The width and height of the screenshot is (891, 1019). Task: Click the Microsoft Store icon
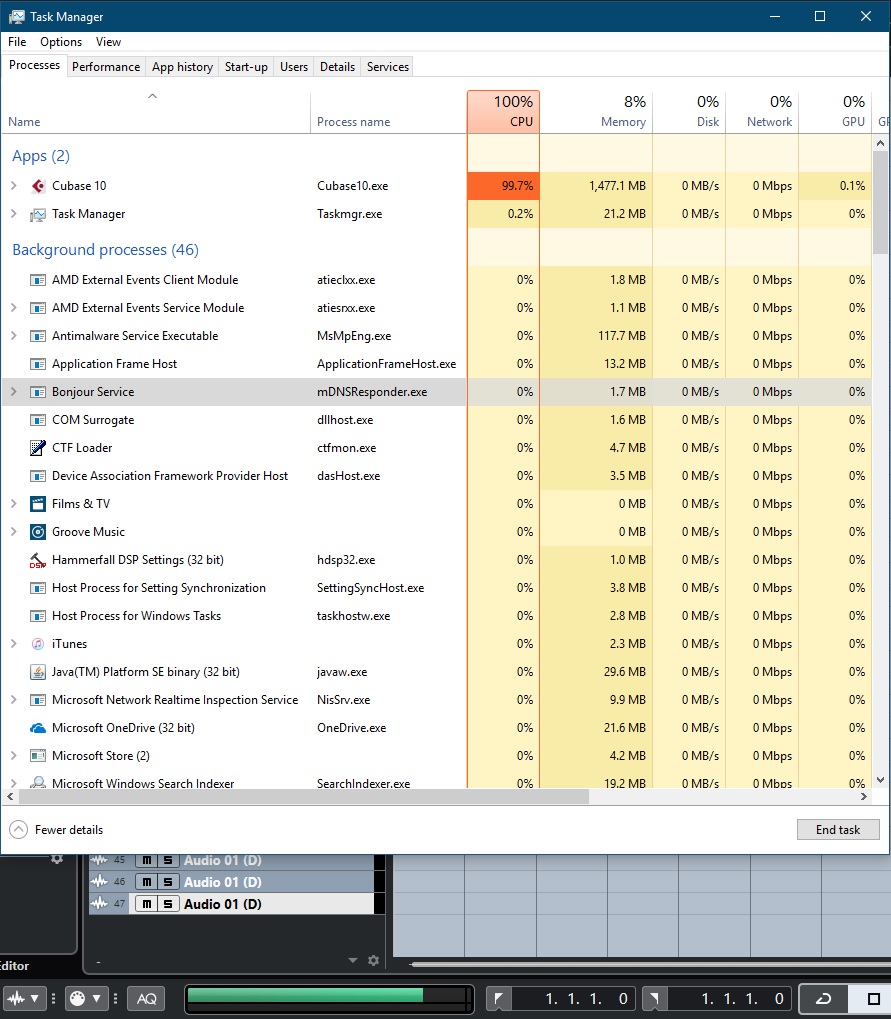tap(38, 756)
